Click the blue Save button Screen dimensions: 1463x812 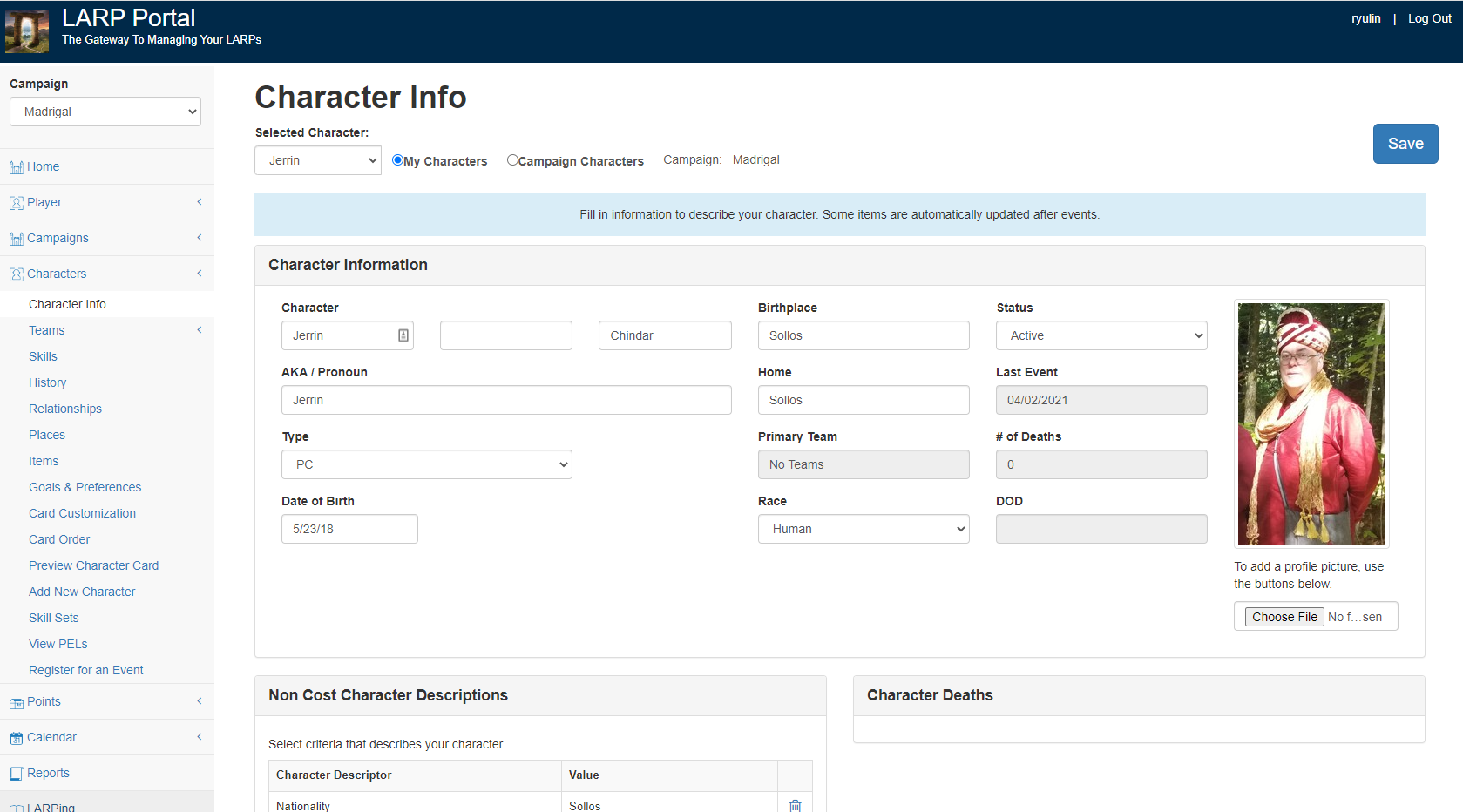coord(1405,144)
